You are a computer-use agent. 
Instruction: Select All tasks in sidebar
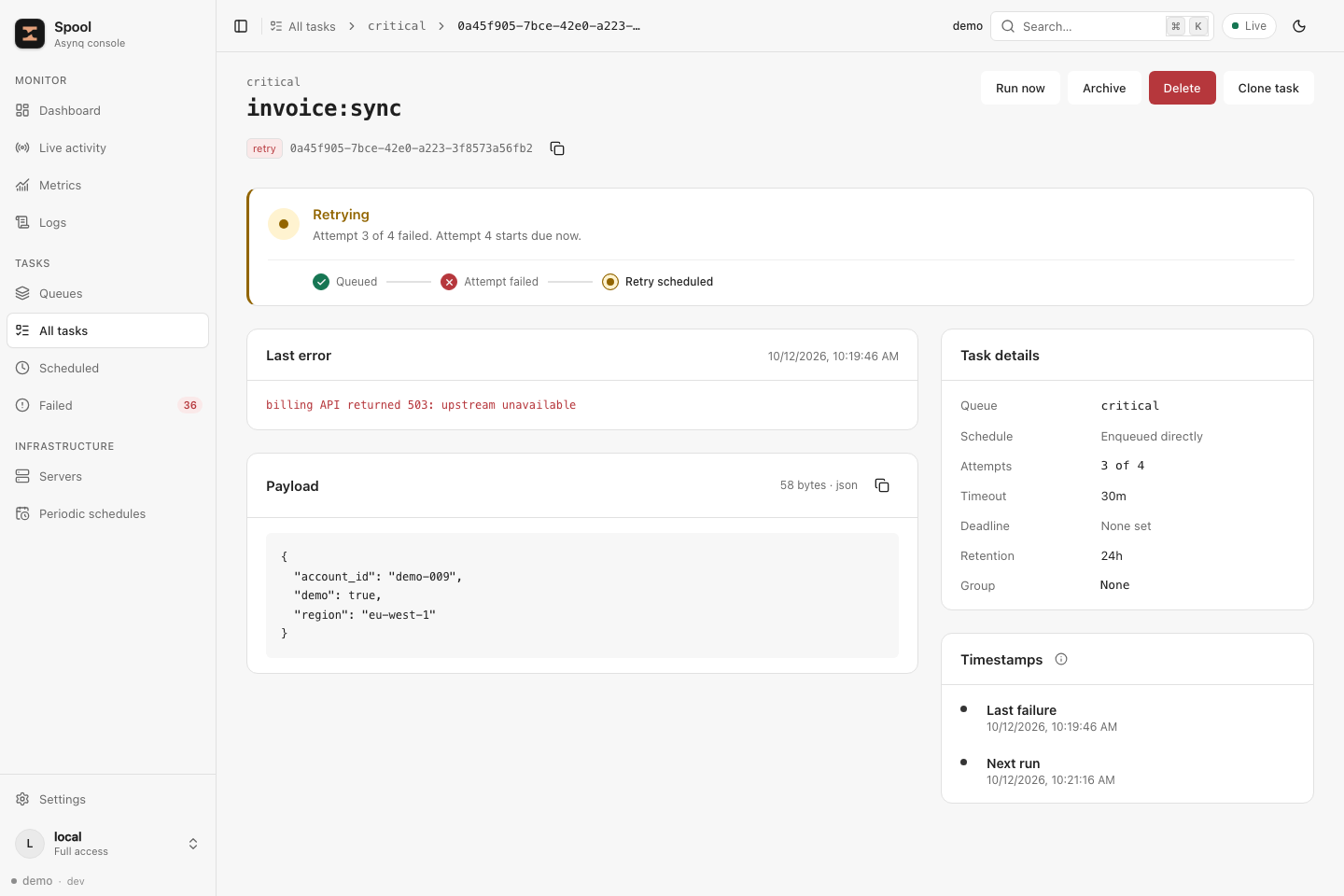click(108, 330)
